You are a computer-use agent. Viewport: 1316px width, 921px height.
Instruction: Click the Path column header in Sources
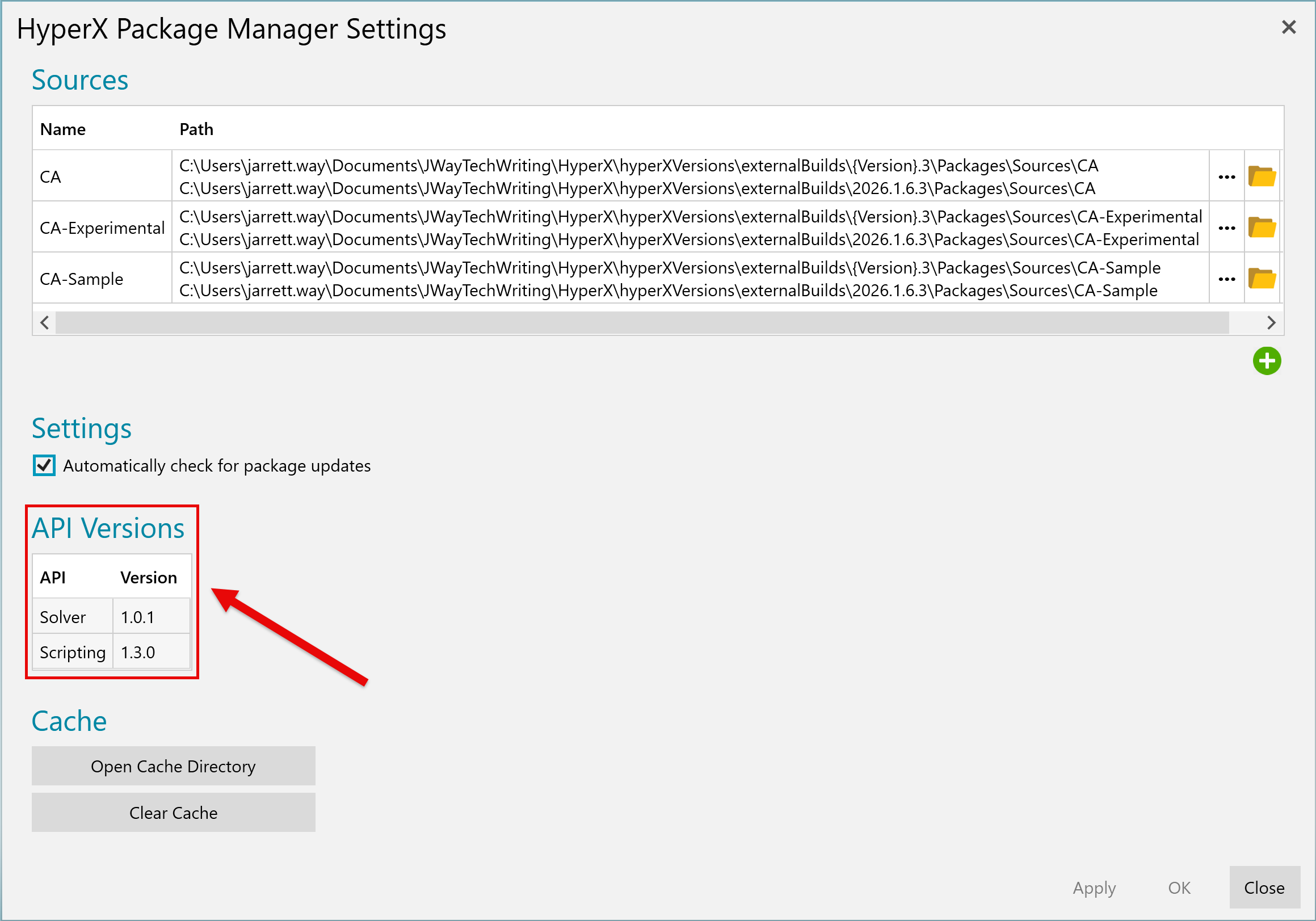point(196,129)
